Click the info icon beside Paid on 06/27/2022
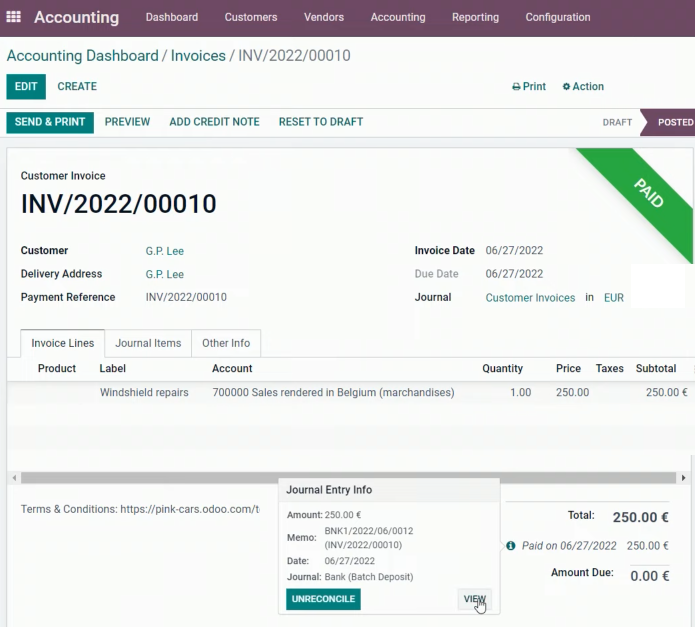This screenshot has width=695, height=627. pos(511,545)
